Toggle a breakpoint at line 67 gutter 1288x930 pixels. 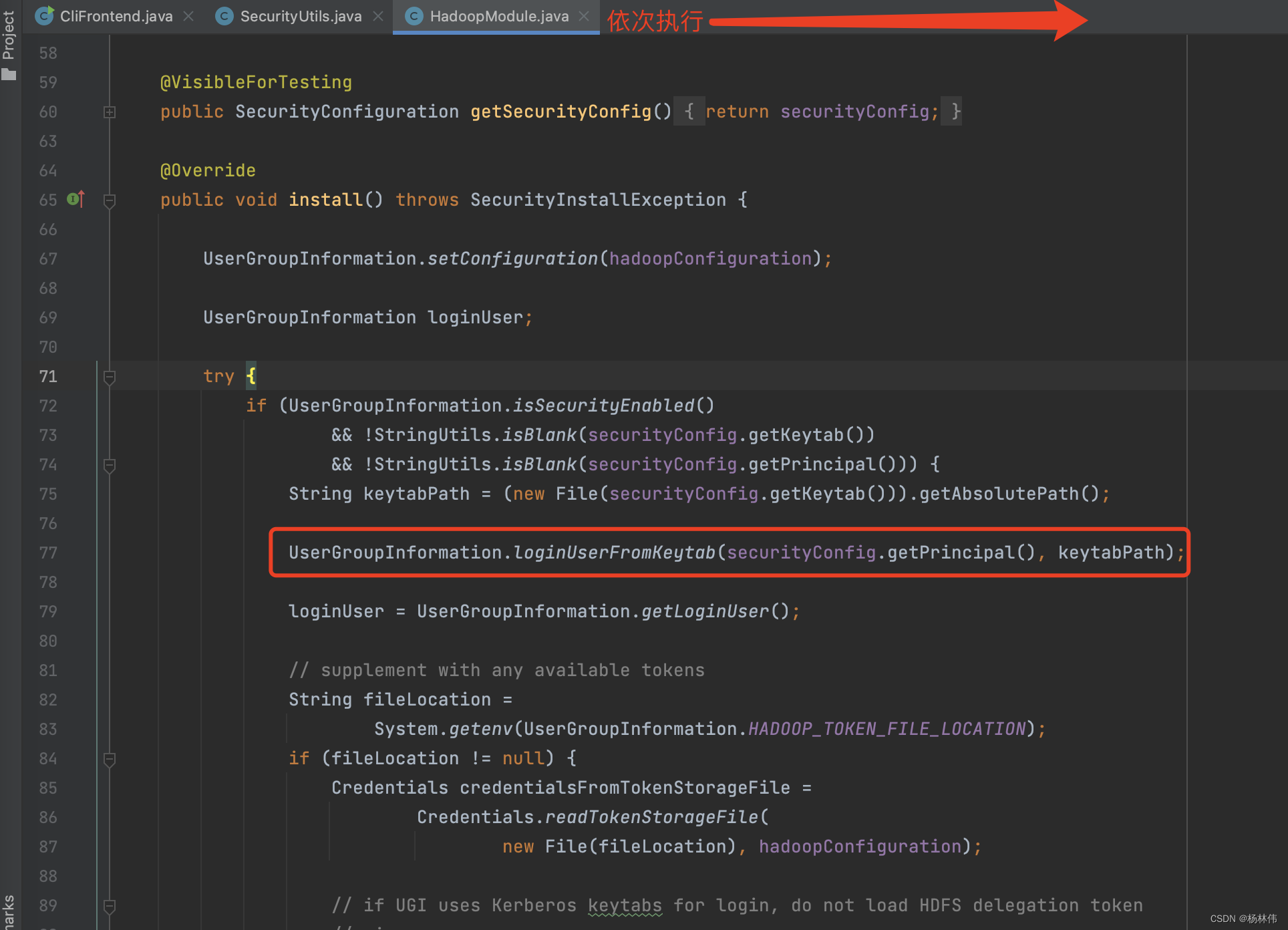click(80, 259)
